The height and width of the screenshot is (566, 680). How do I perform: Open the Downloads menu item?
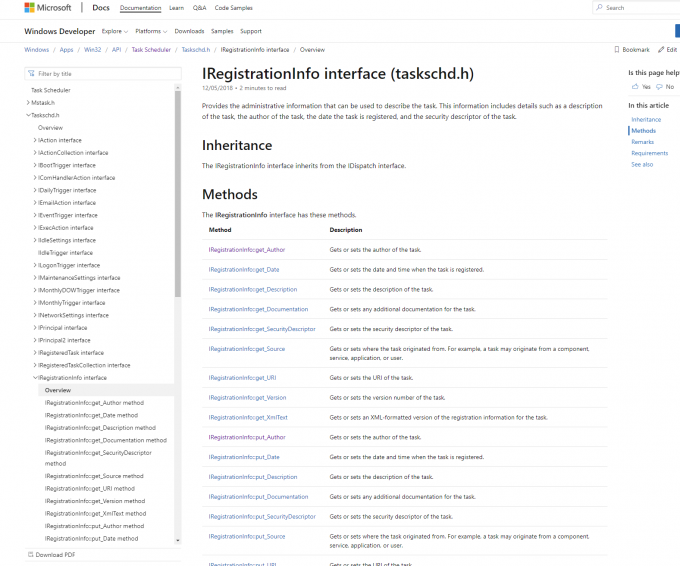coord(189,31)
